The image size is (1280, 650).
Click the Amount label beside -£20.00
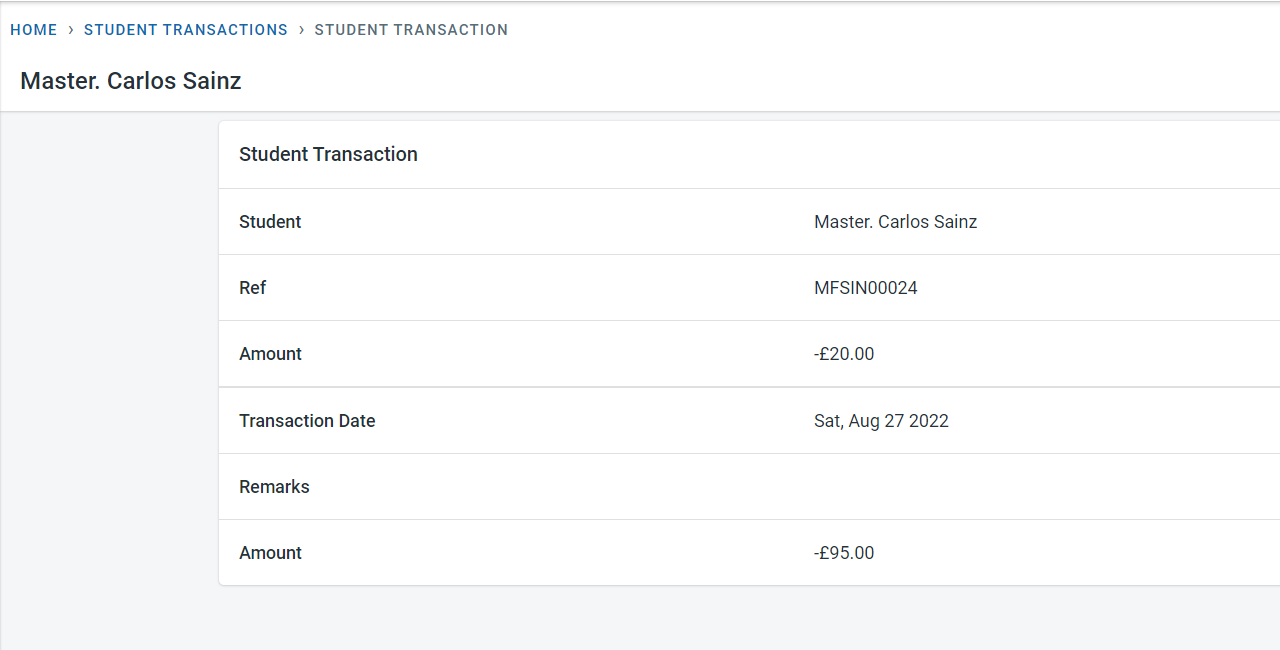(270, 354)
